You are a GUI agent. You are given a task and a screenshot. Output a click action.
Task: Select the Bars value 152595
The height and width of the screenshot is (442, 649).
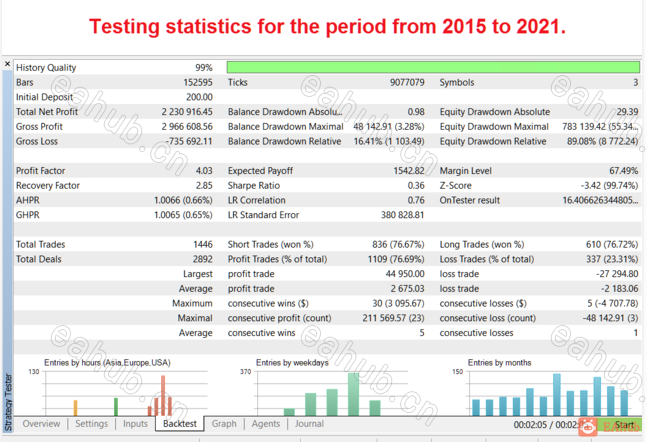click(x=198, y=82)
